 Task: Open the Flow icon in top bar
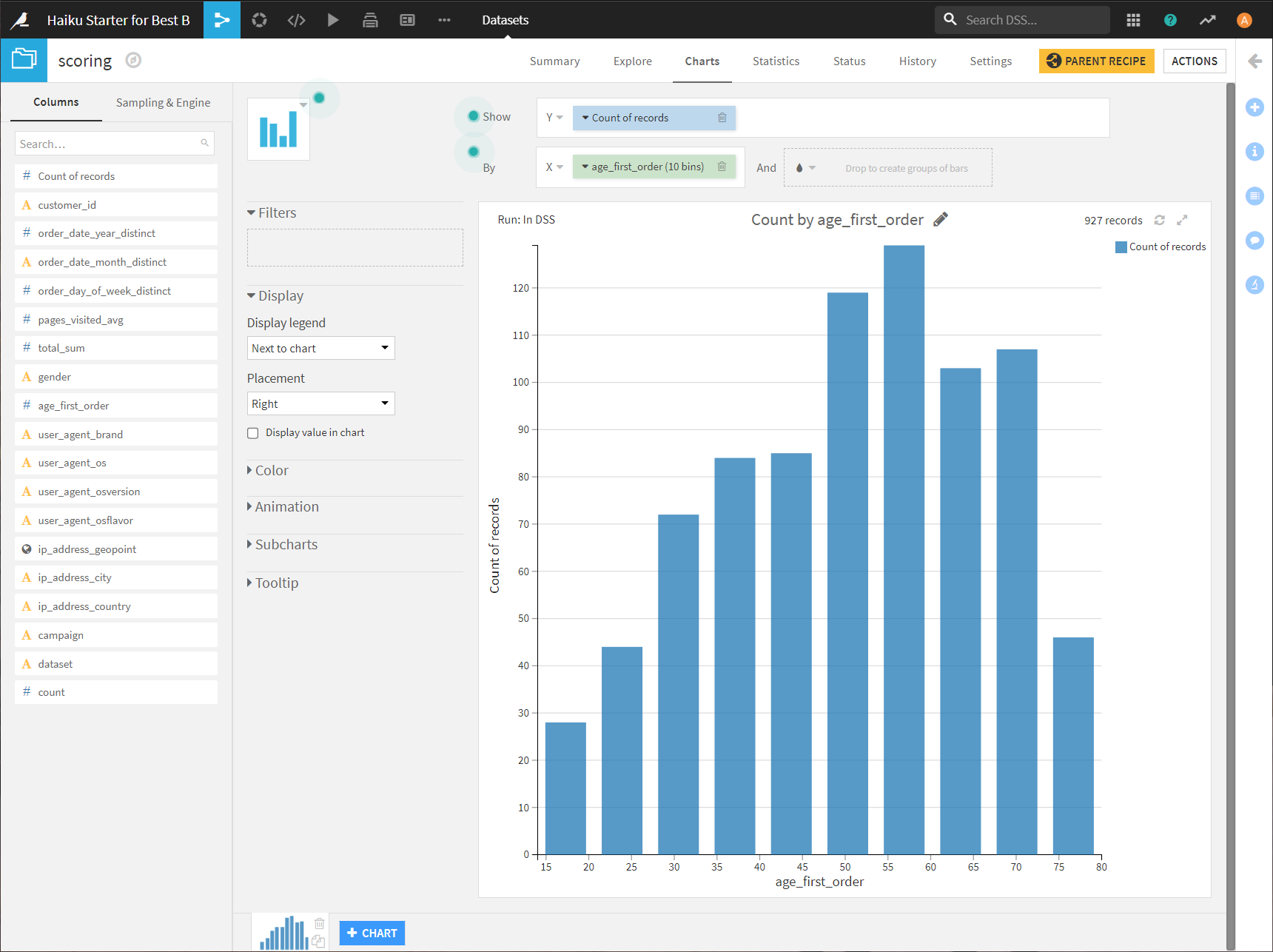(x=222, y=20)
